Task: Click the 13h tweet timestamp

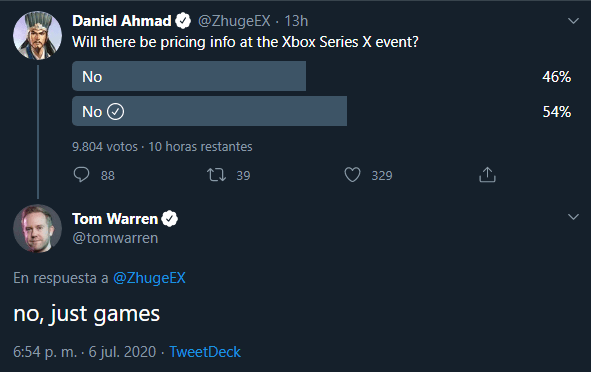Action: (x=296, y=21)
